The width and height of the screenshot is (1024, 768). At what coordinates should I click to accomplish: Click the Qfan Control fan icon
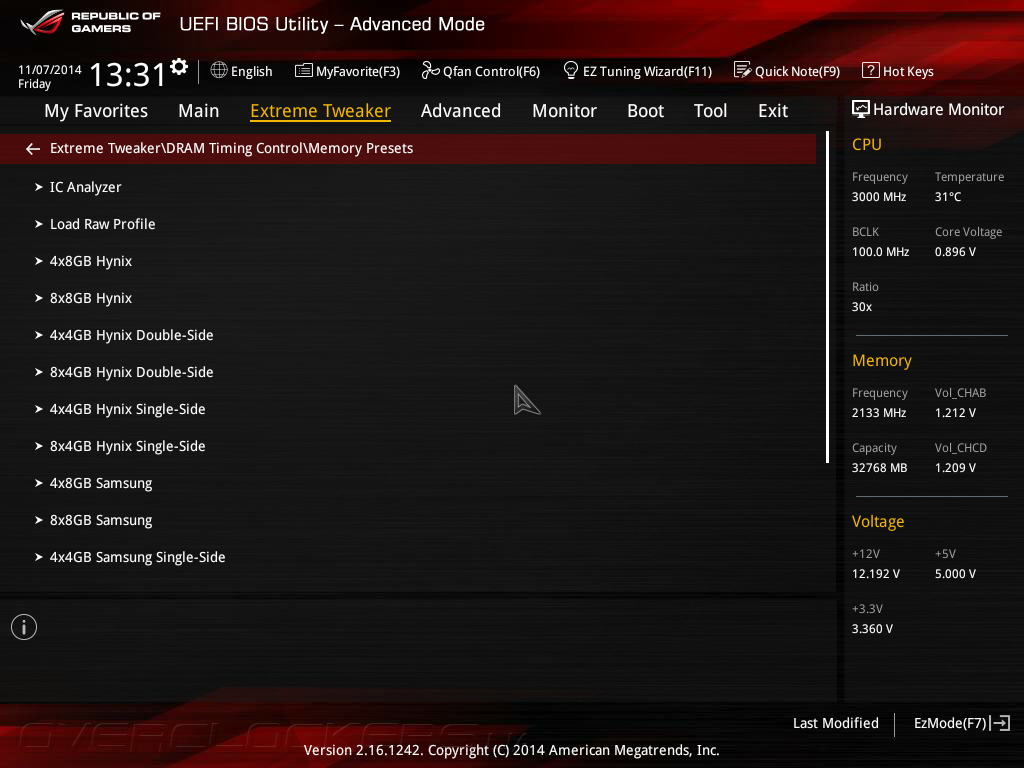pos(430,70)
